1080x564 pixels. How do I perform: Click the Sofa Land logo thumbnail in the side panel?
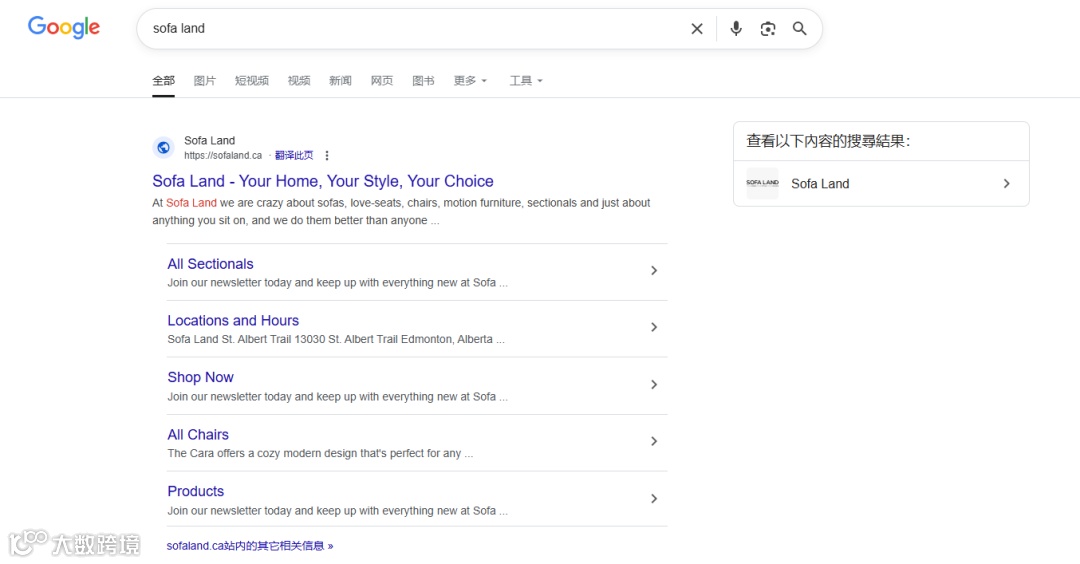[x=762, y=183]
